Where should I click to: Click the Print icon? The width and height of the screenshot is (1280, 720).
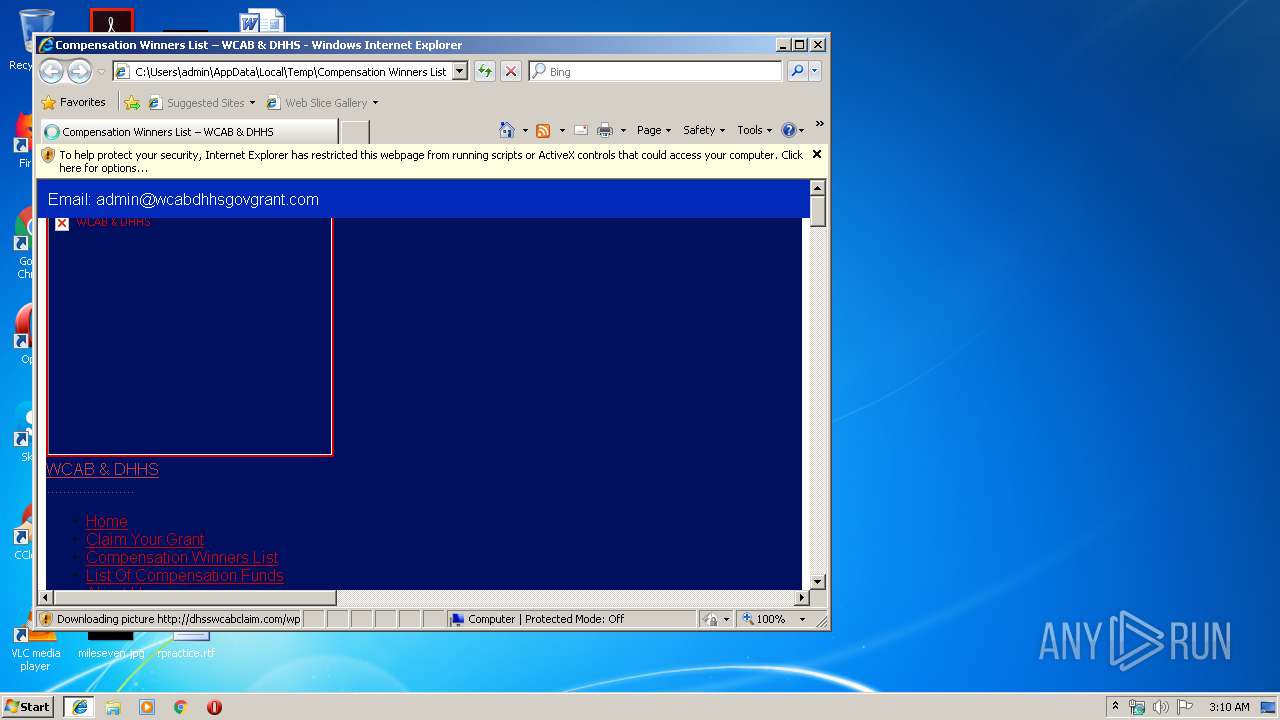pos(604,130)
